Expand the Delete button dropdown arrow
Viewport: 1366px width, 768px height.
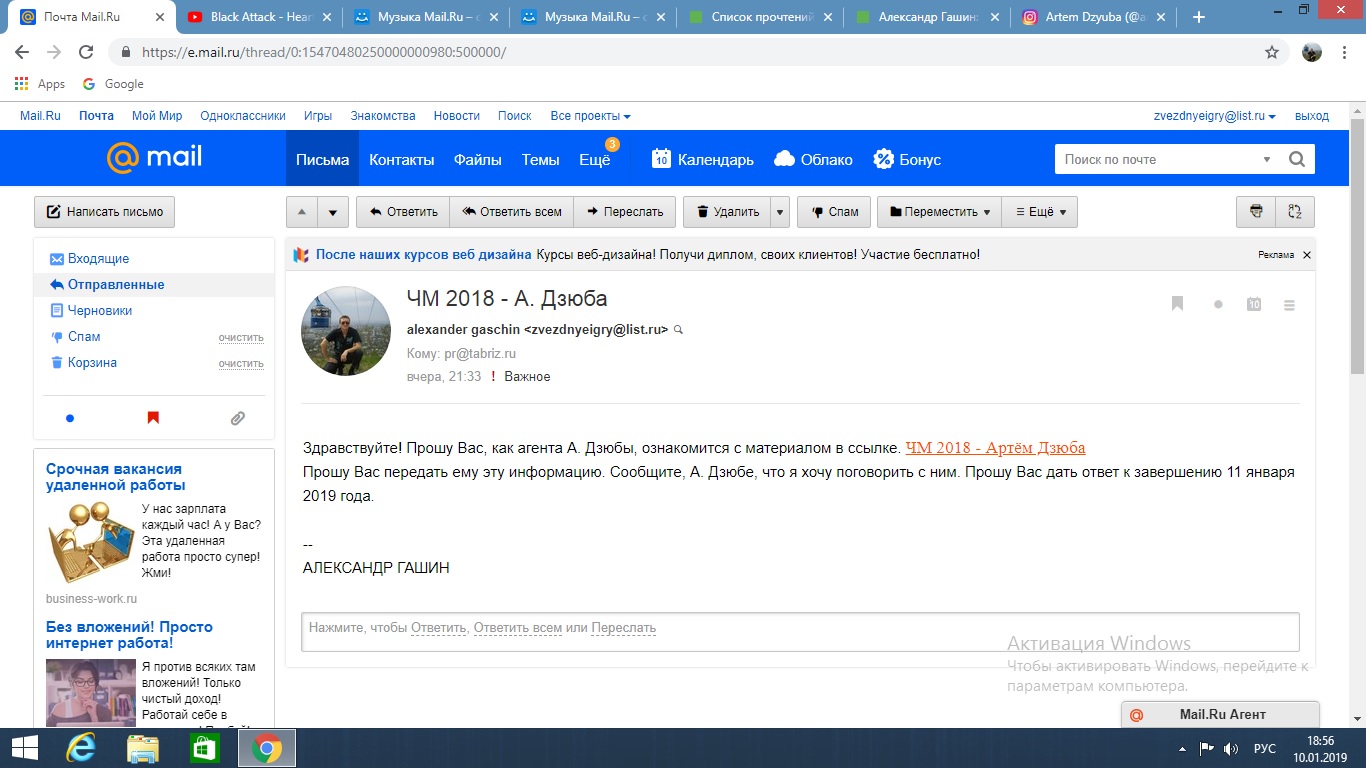tap(781, 212)
